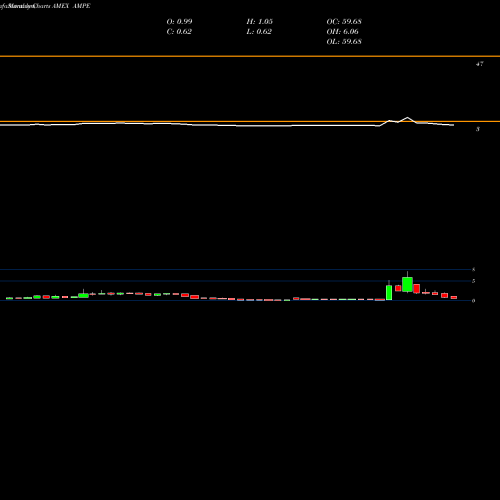Click the 'OL: 59.68' reading
Viewport: 500px width, 500px height.
344,42
